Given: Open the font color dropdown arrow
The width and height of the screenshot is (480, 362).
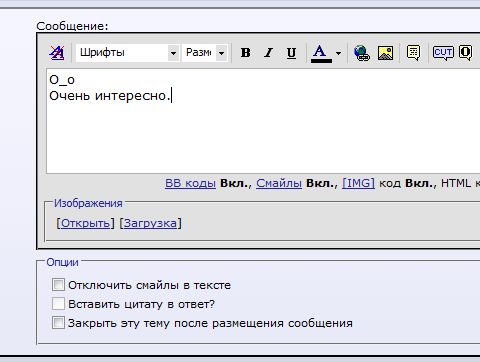Looking at the screenshot, I should pos(338,53).
